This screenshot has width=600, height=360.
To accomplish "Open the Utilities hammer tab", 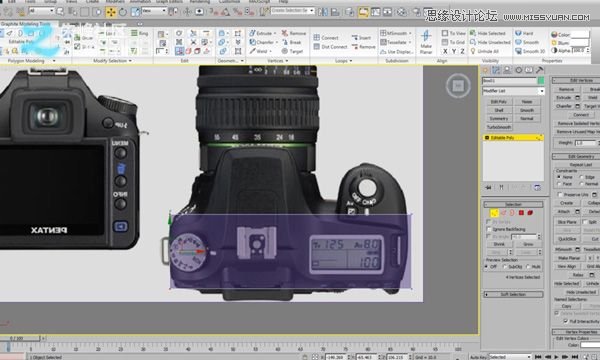I will click(540, 70).
